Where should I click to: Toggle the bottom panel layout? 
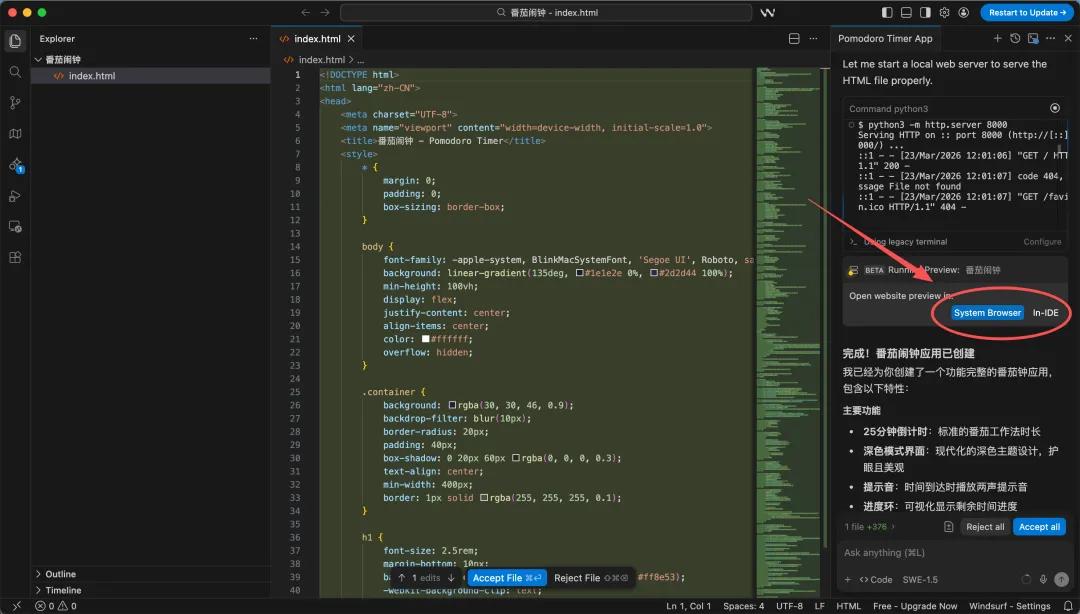click(906, 13)
